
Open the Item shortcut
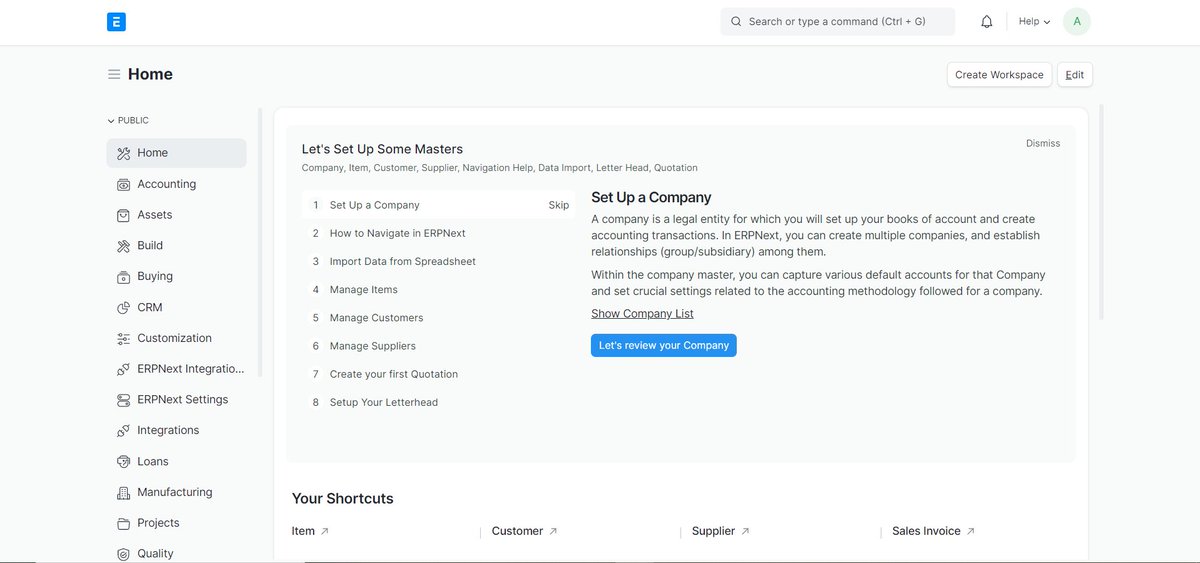point(303,531)
